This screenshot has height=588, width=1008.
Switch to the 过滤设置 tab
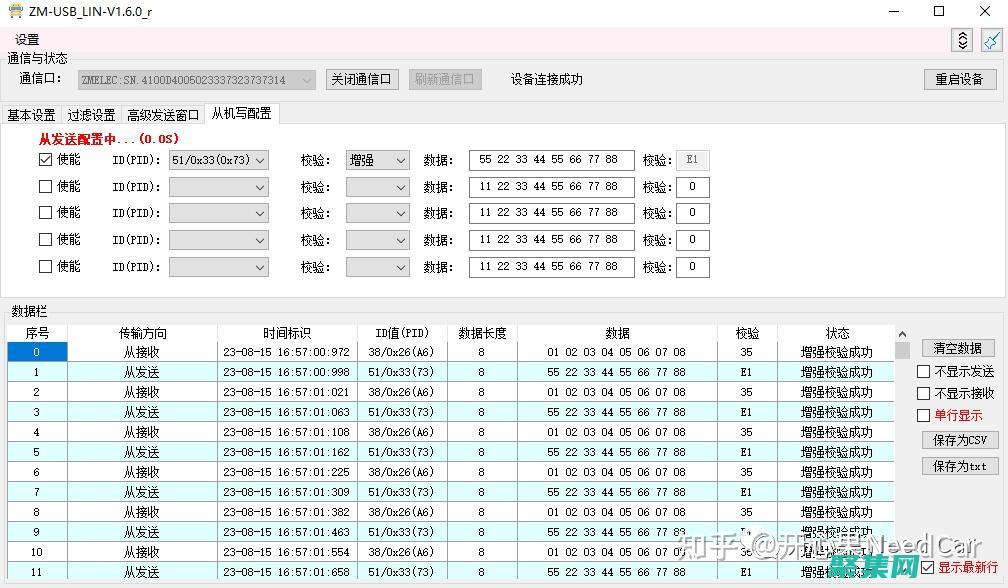[91, 114]
